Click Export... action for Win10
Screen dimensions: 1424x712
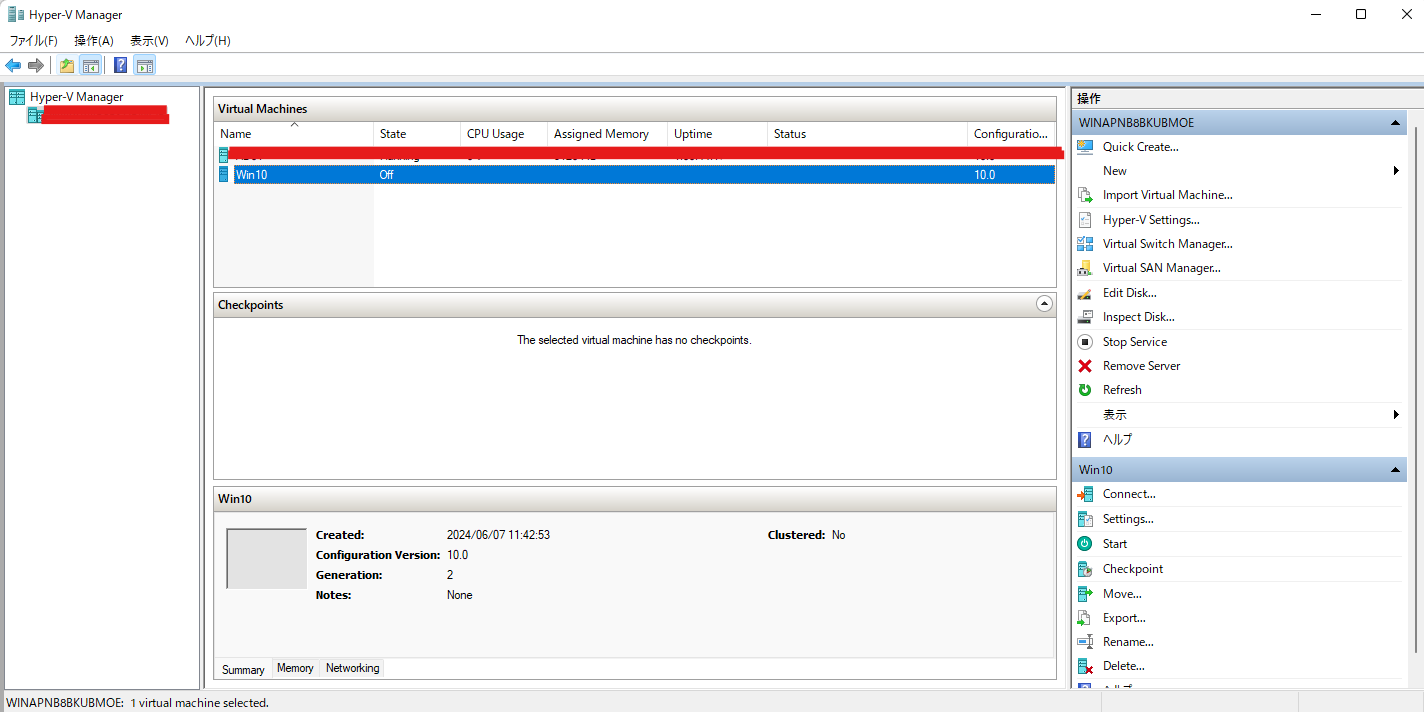click(x=1124, y=618)
